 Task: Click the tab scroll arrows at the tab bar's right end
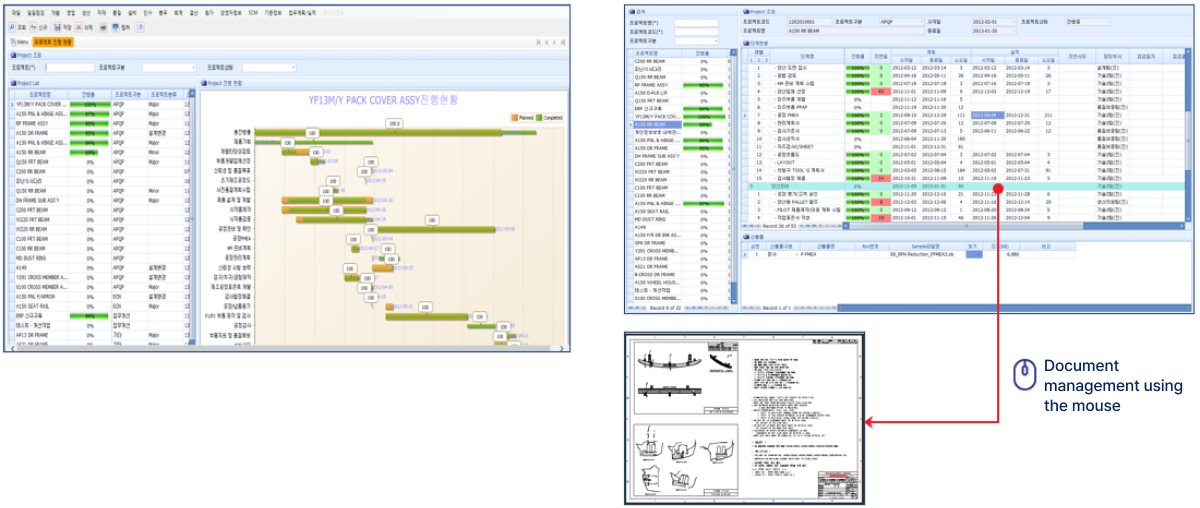(x=552, y=42)
